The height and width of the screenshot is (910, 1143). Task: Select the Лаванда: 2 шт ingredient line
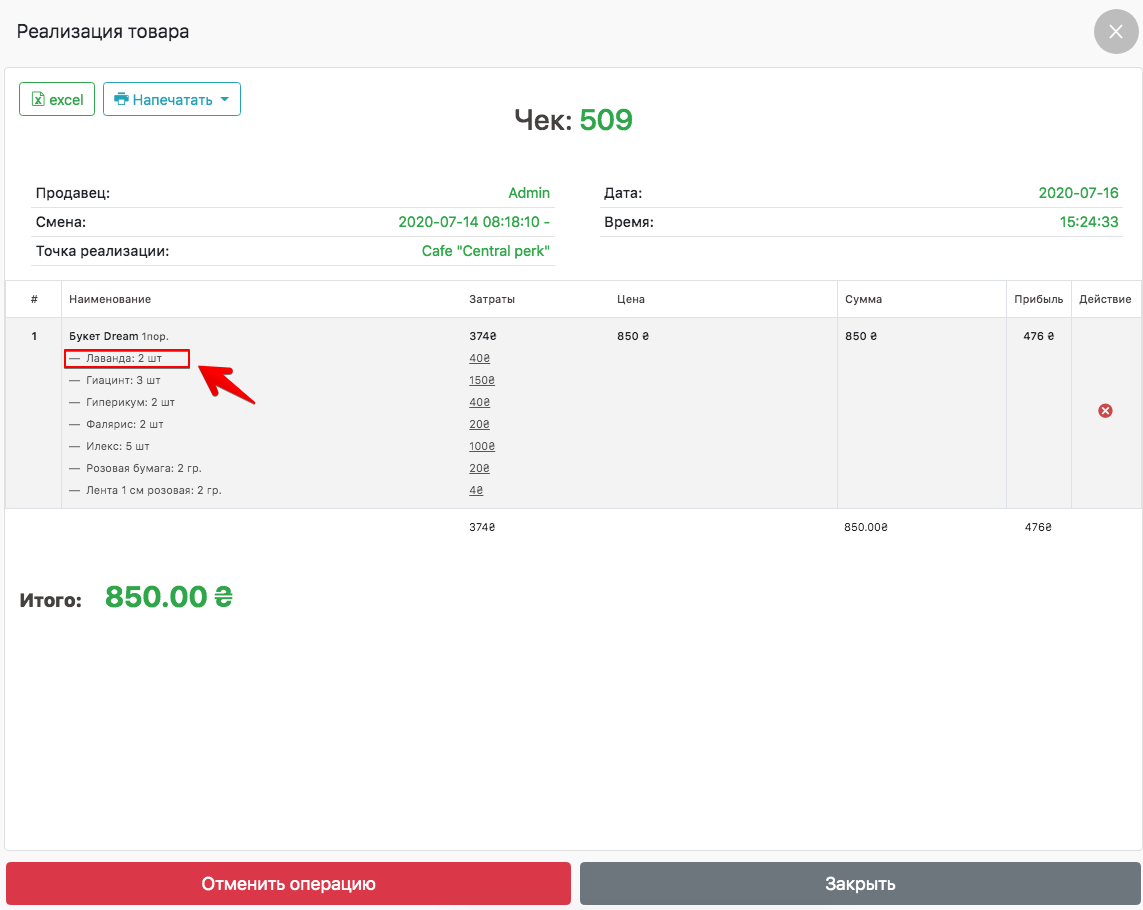(x=126, y=358)
